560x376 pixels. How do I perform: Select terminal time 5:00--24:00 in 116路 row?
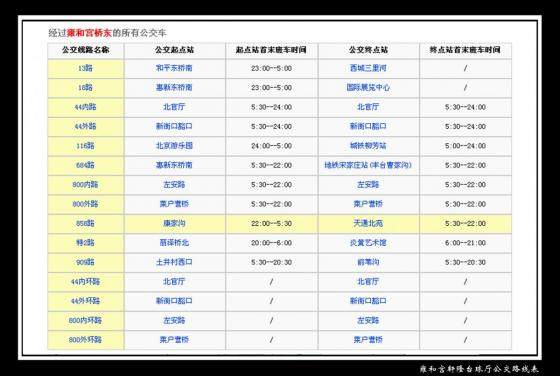click(465, 146)
